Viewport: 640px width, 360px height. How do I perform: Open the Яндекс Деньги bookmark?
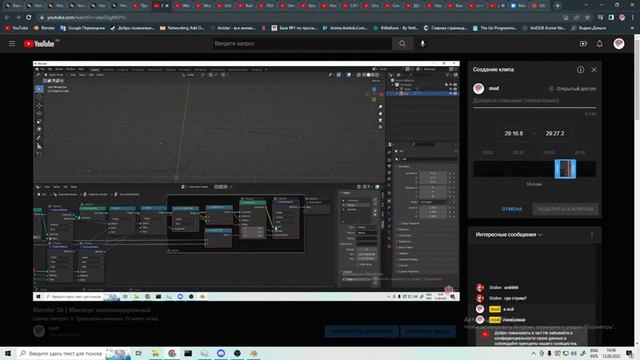[x=588, y=28]
